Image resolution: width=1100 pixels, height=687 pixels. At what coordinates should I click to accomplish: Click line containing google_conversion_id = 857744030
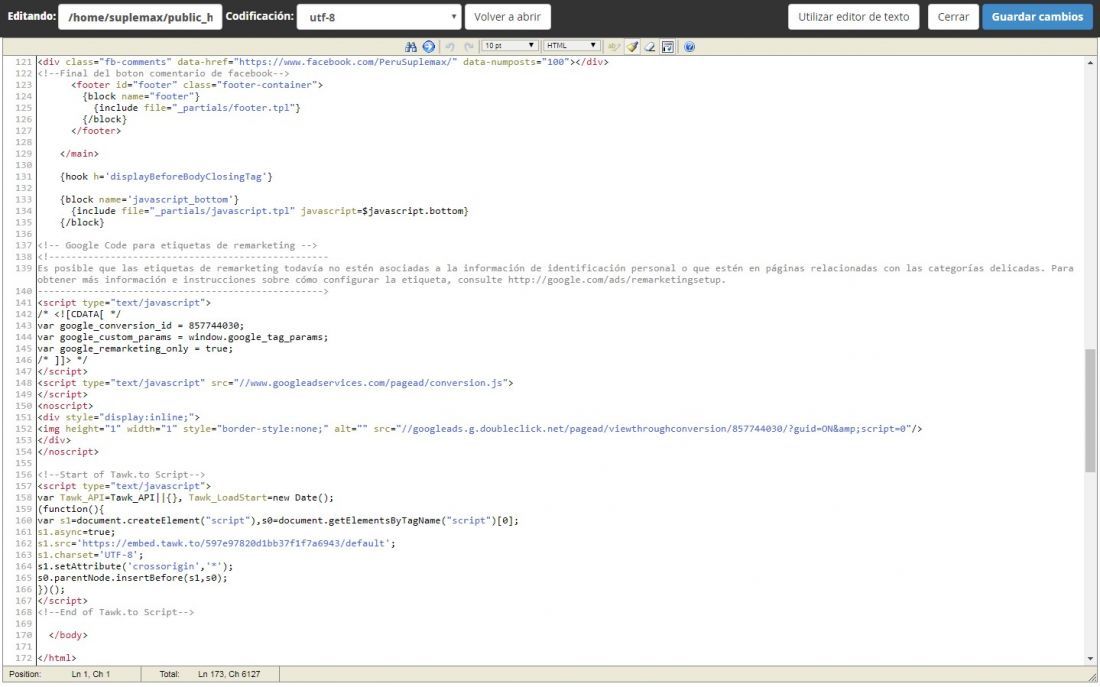pos(141,326)
